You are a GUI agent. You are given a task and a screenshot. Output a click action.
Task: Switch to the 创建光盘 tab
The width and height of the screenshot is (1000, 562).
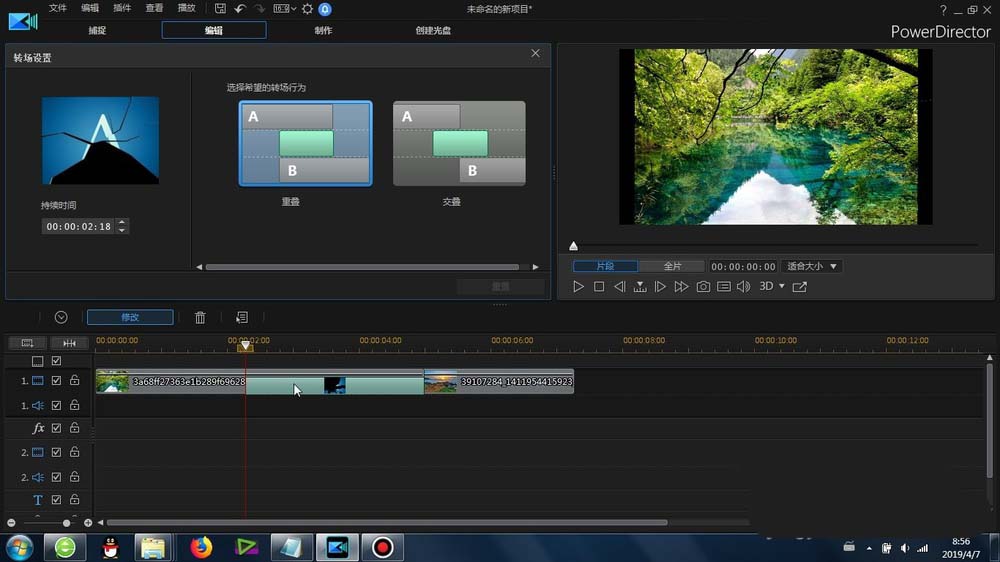point(433,30)
